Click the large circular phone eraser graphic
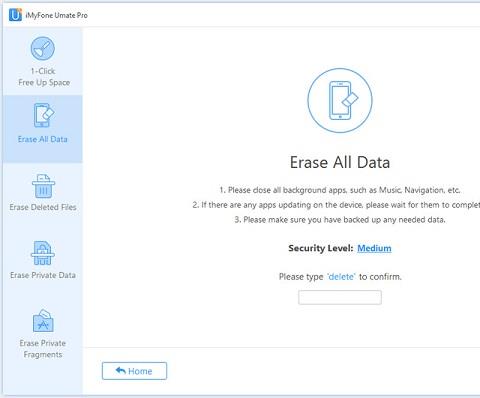The height and width of the screenshot is (398, 480). [x=340, y=100]
